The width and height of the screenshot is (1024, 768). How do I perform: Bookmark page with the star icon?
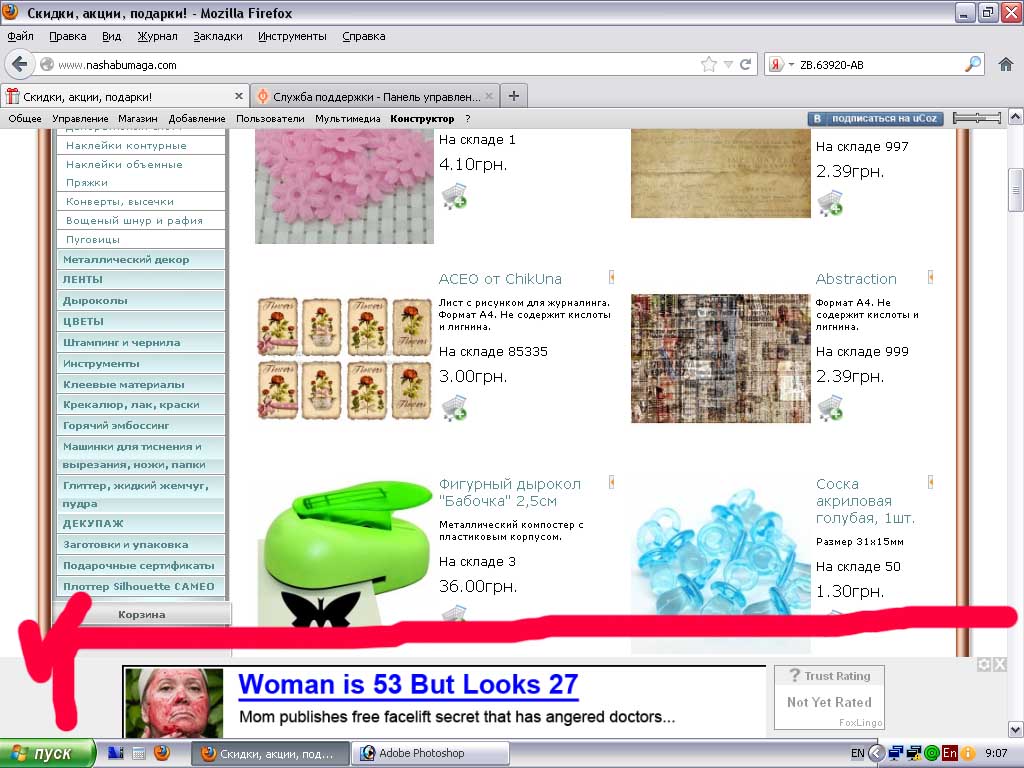pos(708,64)
